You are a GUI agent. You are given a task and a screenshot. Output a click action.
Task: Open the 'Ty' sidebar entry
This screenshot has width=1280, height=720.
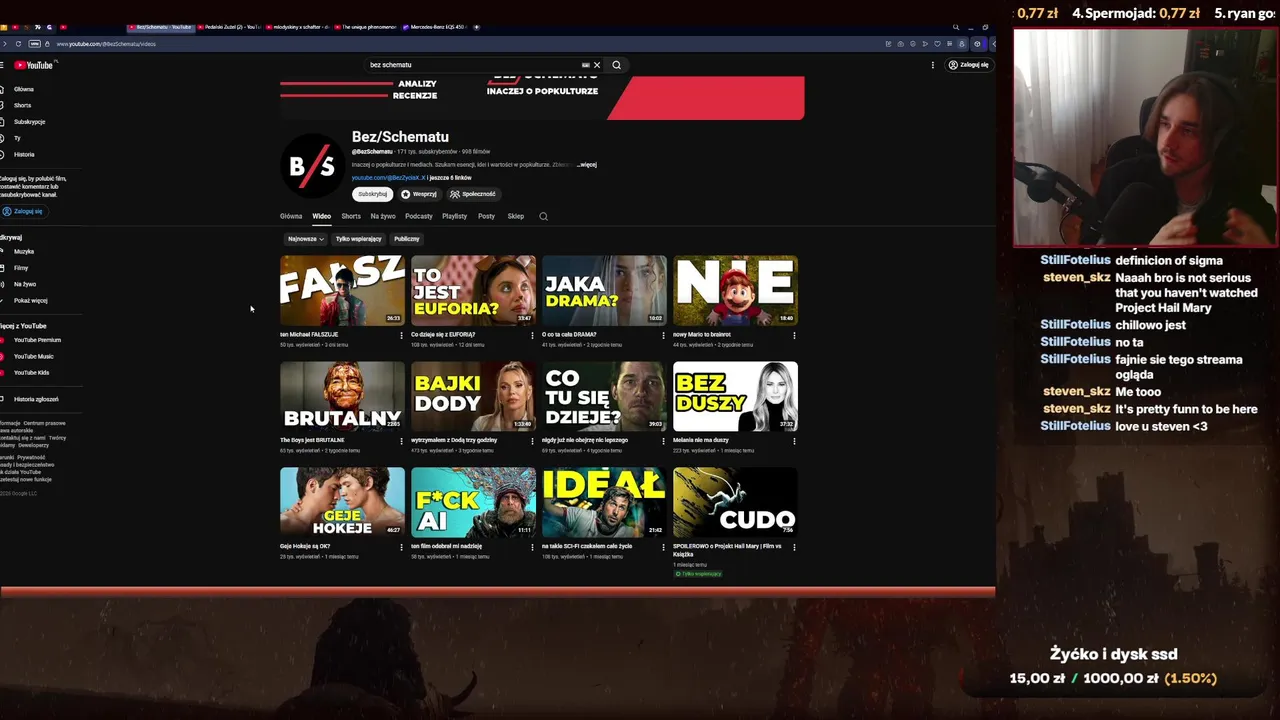17,138
